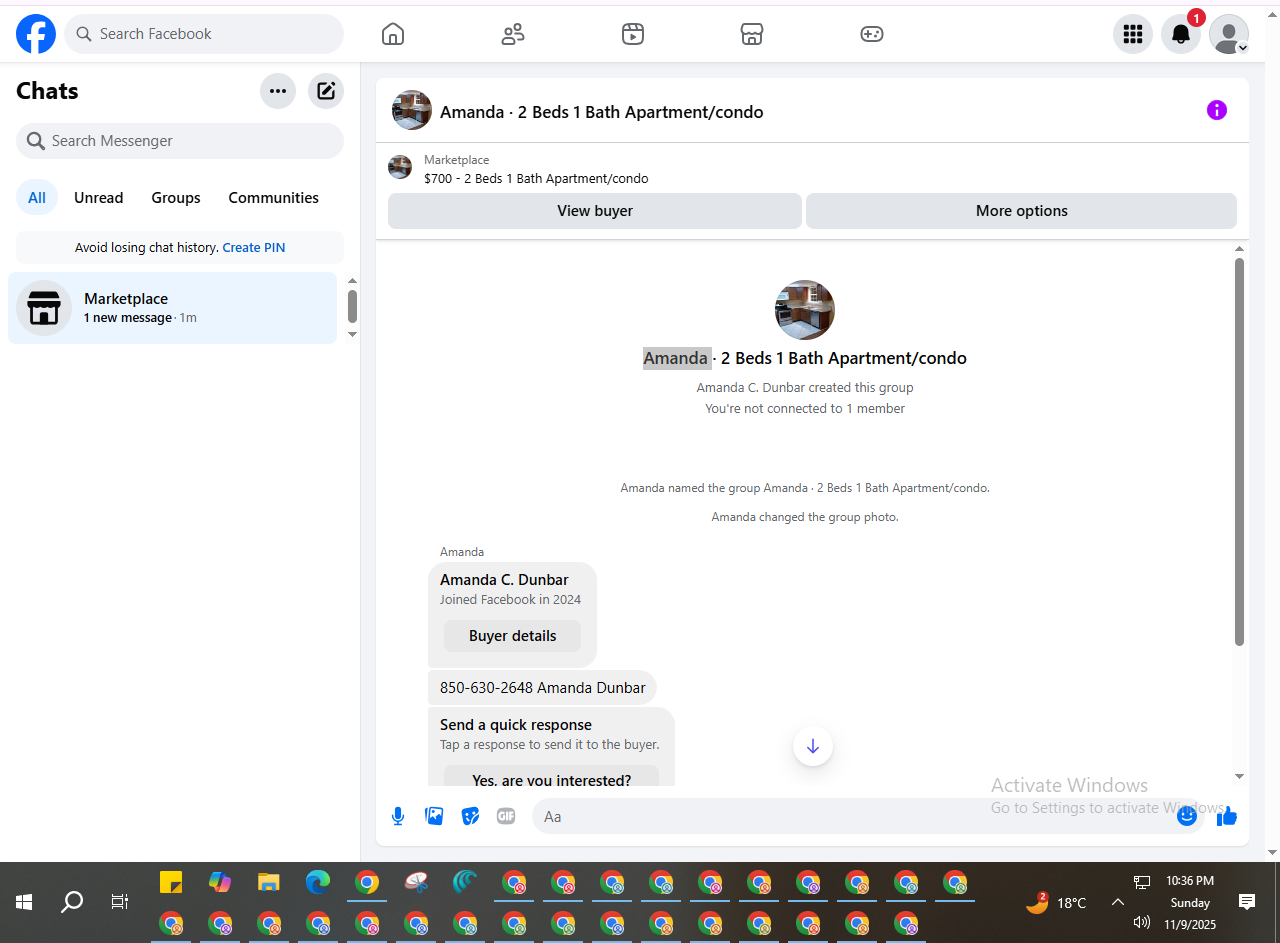Open File Explorer from the taskbar

coord(269,882)
